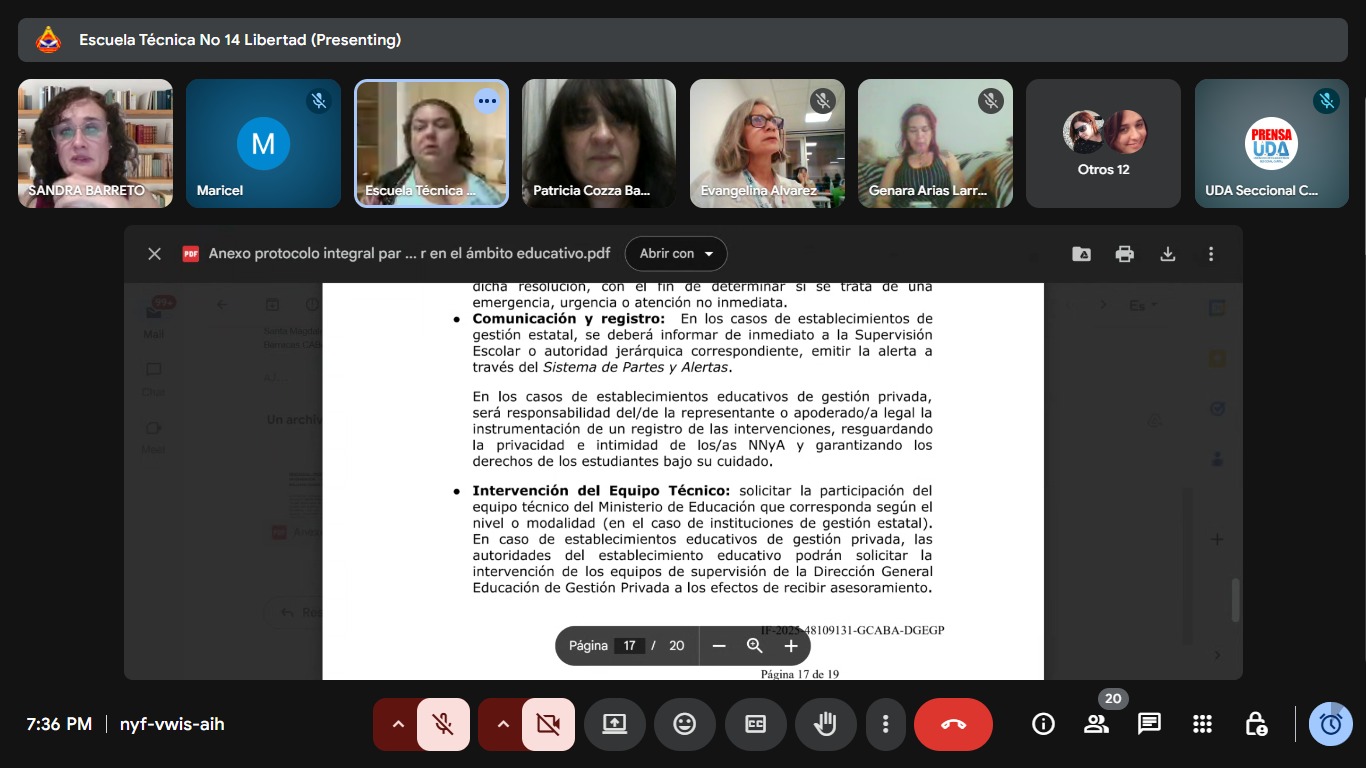1366x768 pixels.
Task: Expand video settings arrow next to camera
Action: point(503,724)
